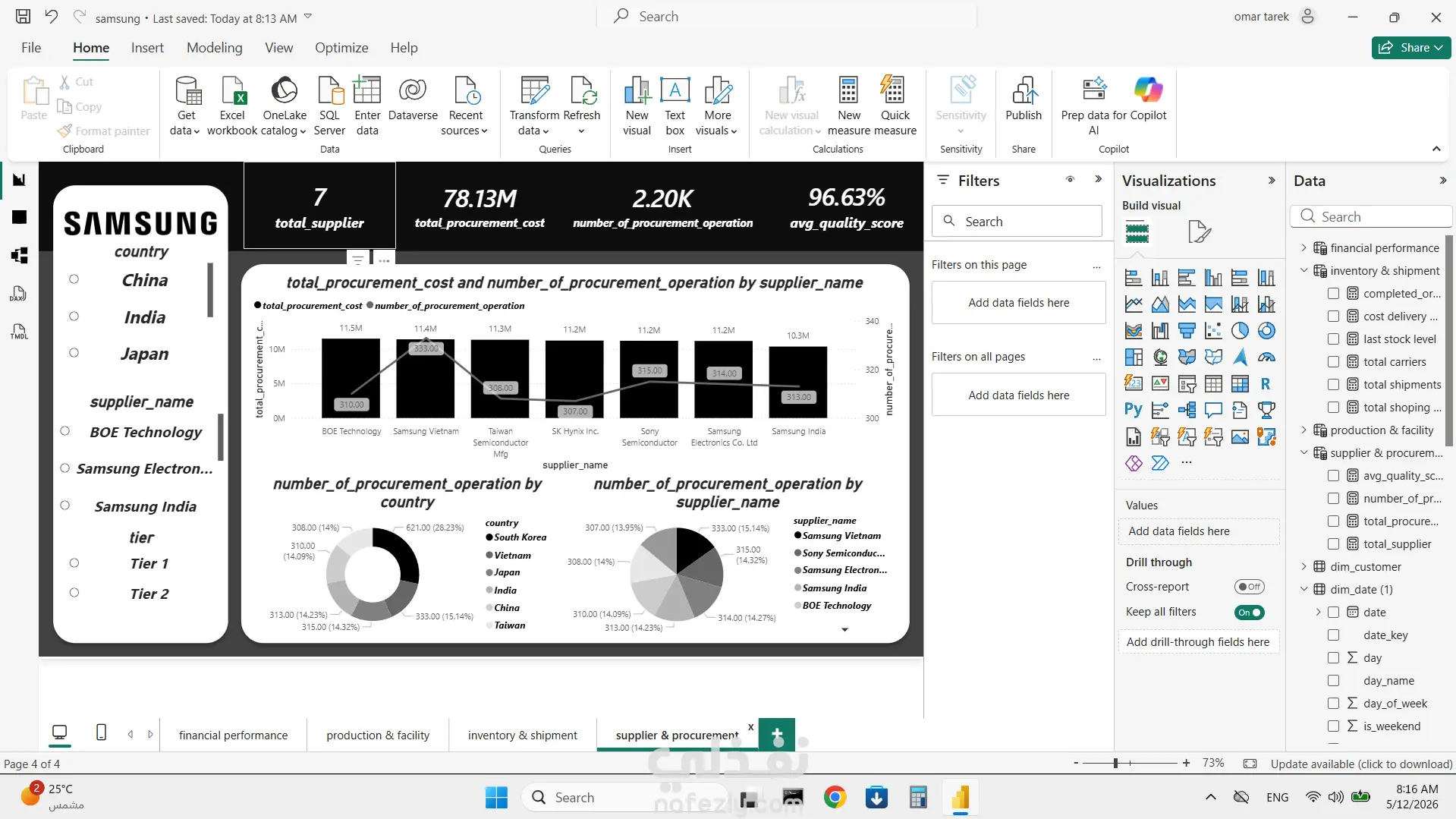Open Transform data
Image resolution: width=1456 pixels, height=819 pixels.
coord(534,106)
